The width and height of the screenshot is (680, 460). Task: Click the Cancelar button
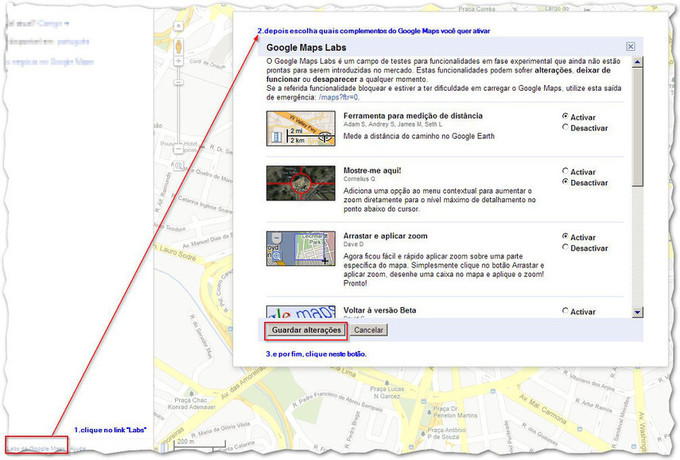369,329
